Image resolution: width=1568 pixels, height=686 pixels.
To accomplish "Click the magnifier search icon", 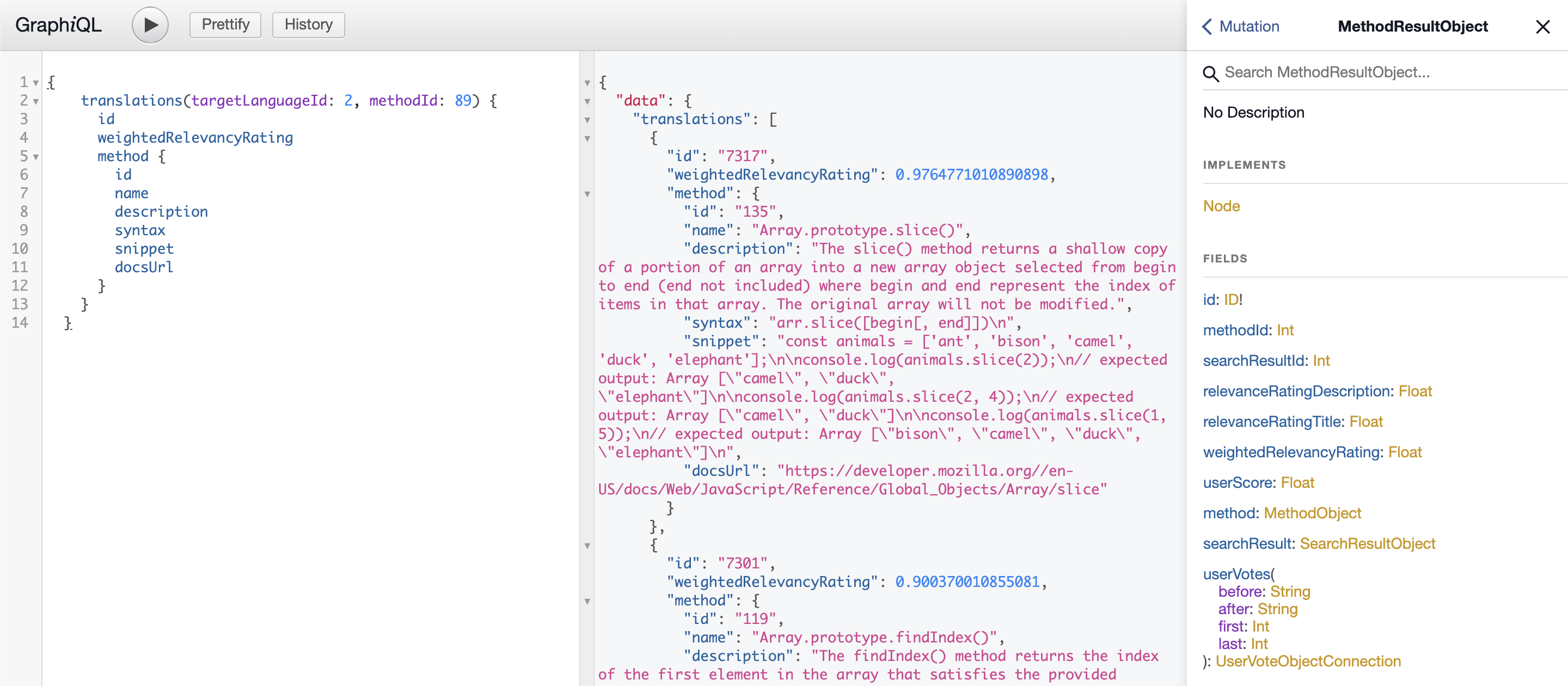I will (1210, 73).
